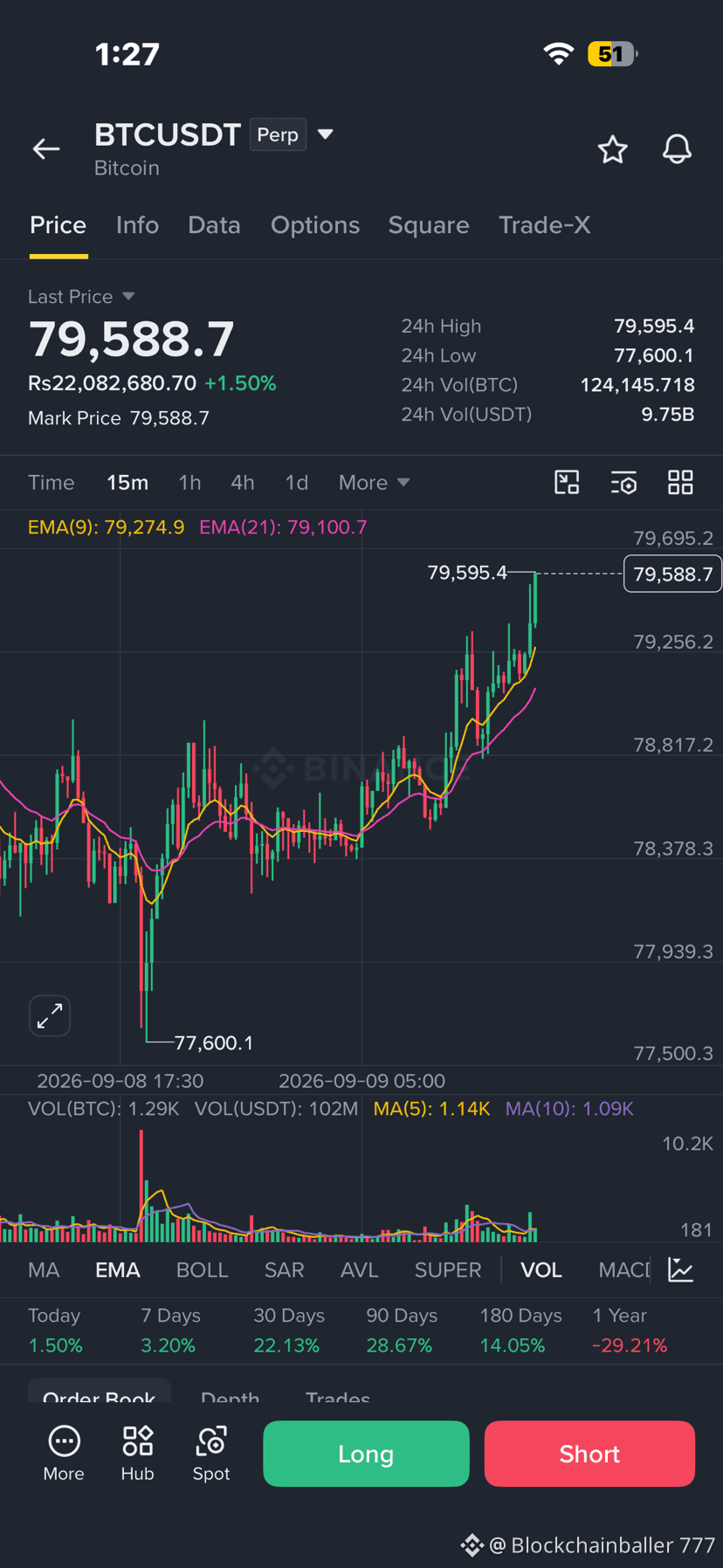
Task: Open the Spot trading icon
Action: (211, 1454)
